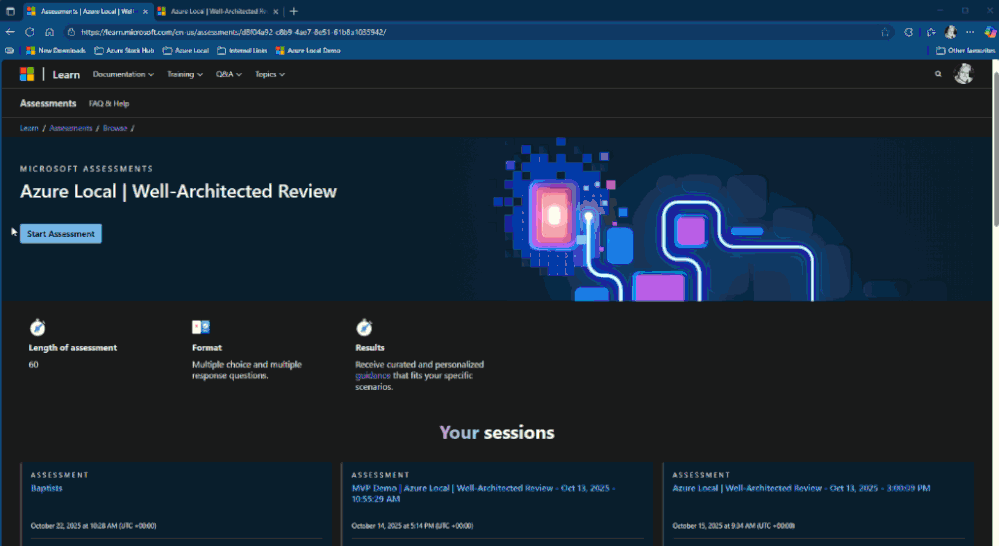View site information lock icon
Viewport: 999px width, 546px height.
(71, 32)
